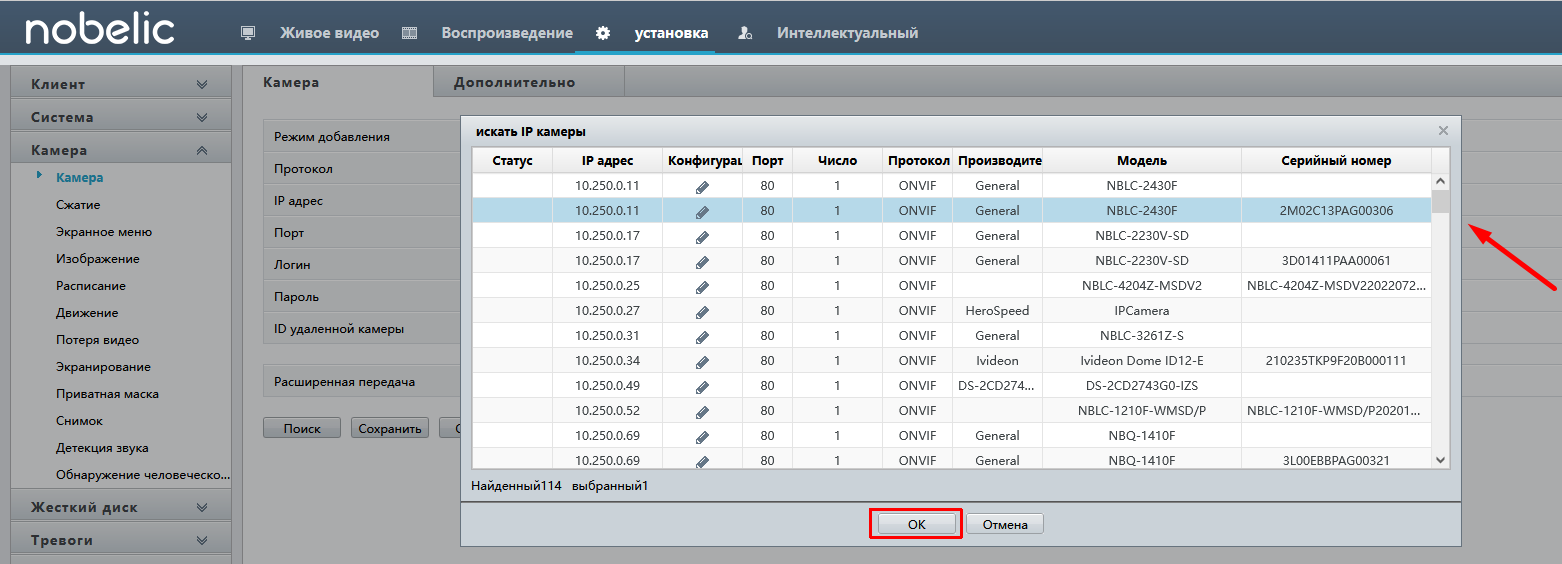Open the Интеллектуальный tab
This screenshot has width=1562, height=564.
[x=847, y=33]
